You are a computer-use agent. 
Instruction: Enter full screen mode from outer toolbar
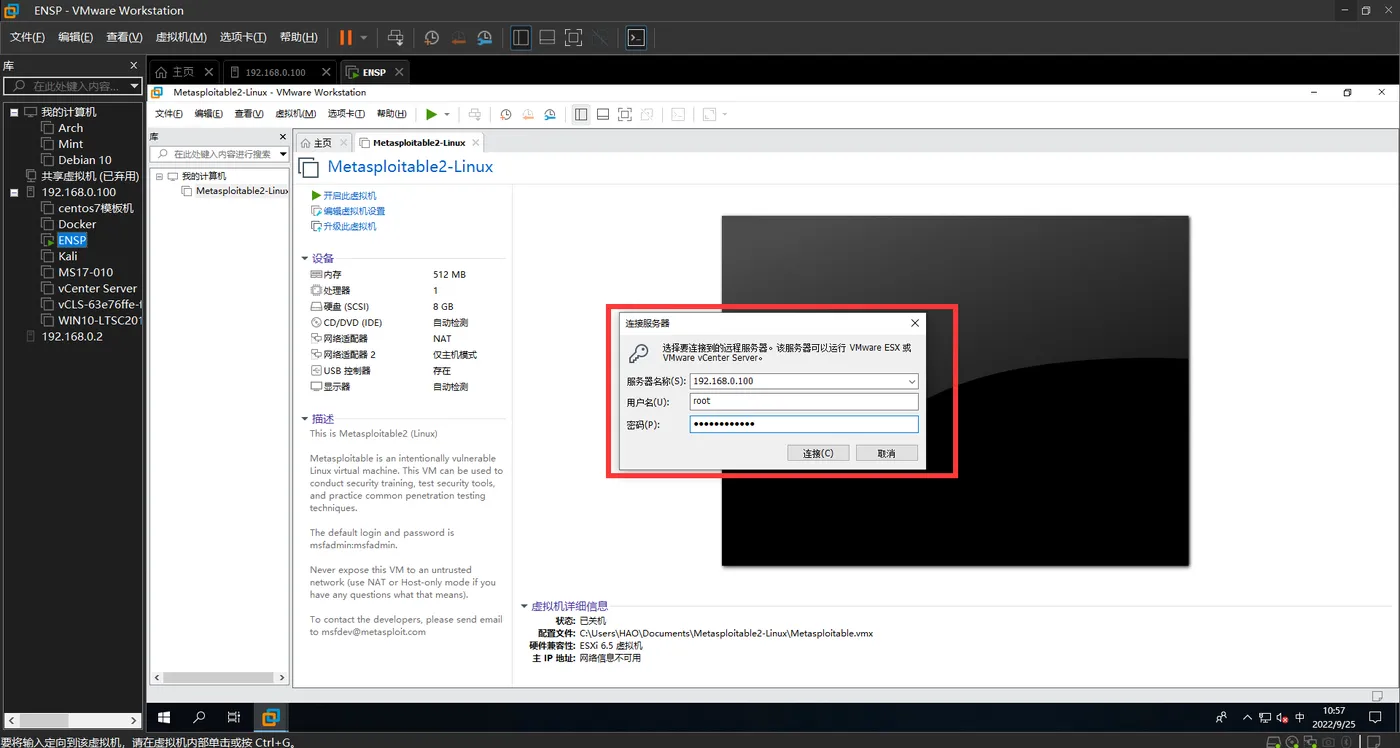(x=573, y=37)
